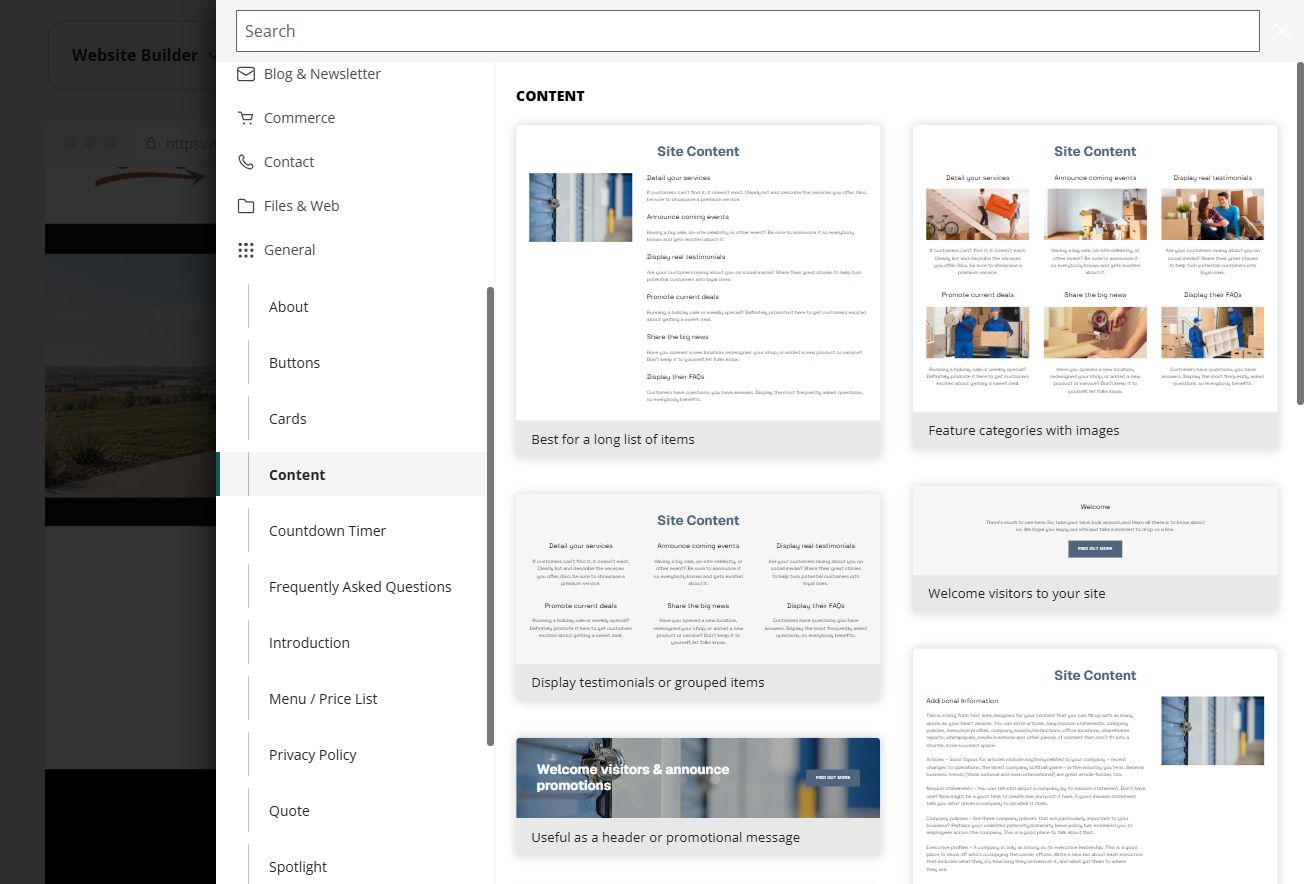Viewport: 1304px width, 884px height.
Task: Close the section picker with X
Action: pyautogui.click(x=1282, y=31)
